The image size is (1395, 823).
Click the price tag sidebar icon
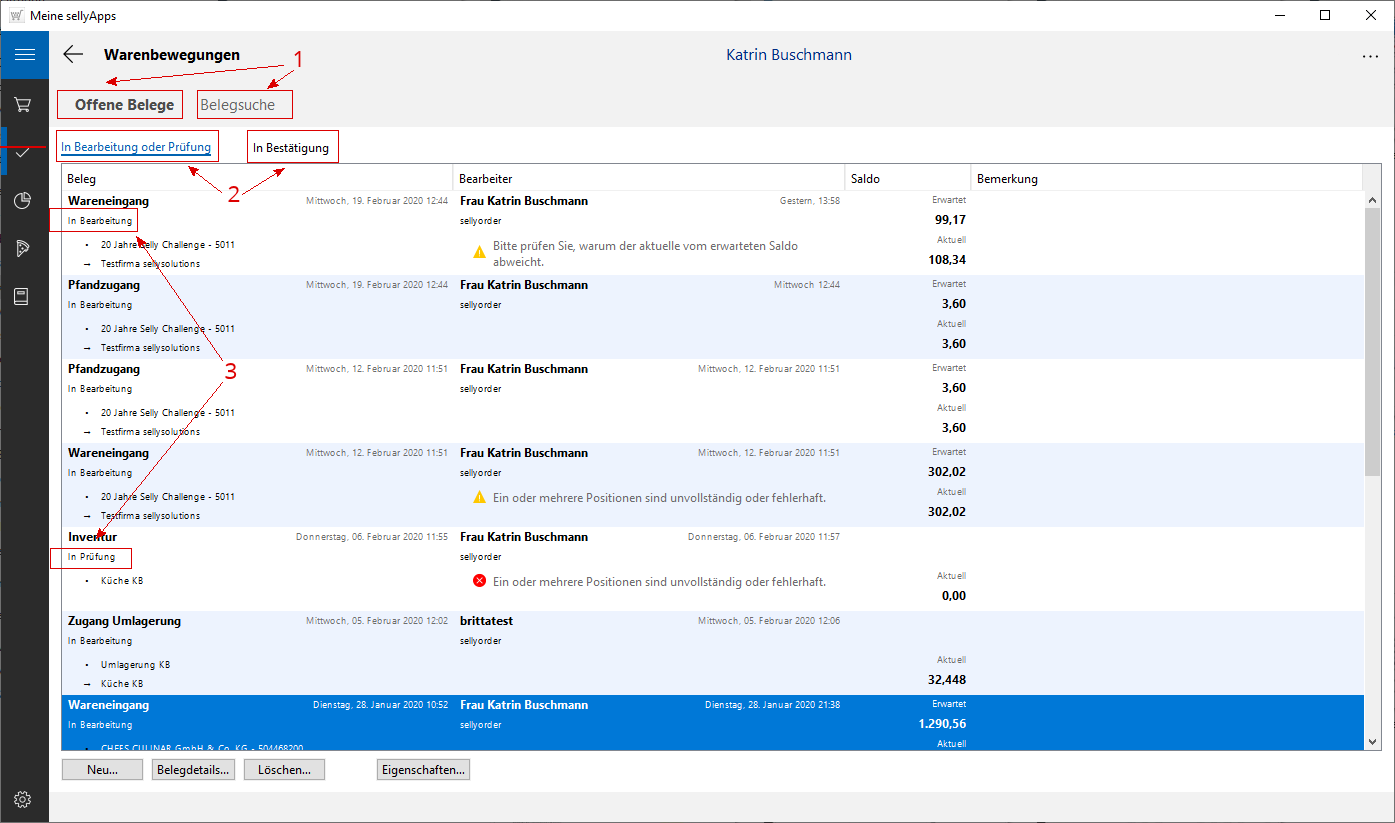coord(24,249)
